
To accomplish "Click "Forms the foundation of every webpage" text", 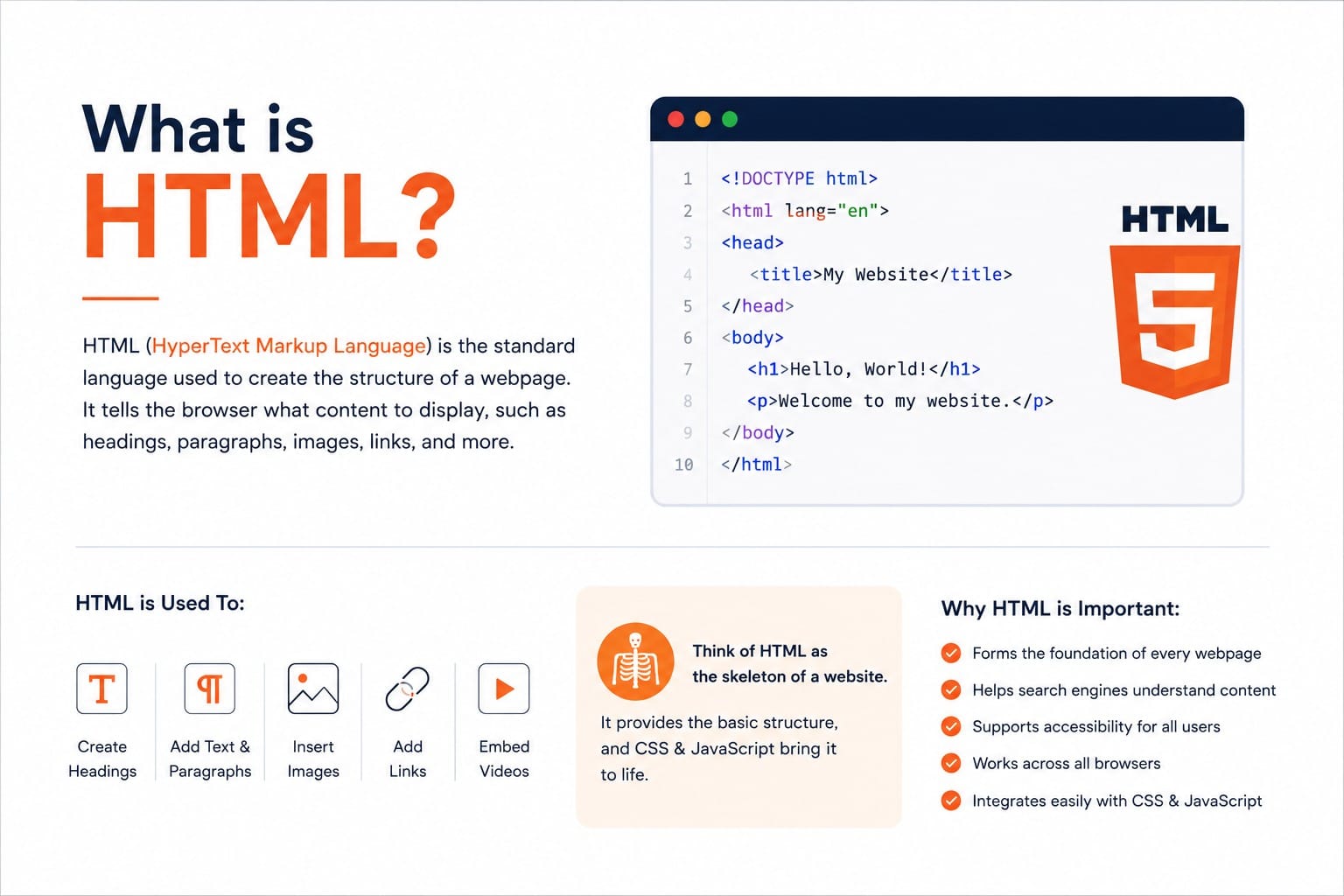I will click(x=1116, y=653).
